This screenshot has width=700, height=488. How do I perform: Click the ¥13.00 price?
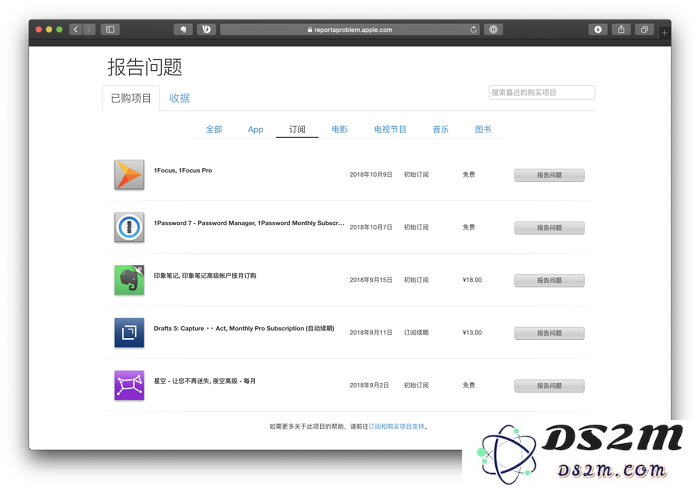(472, 333)
